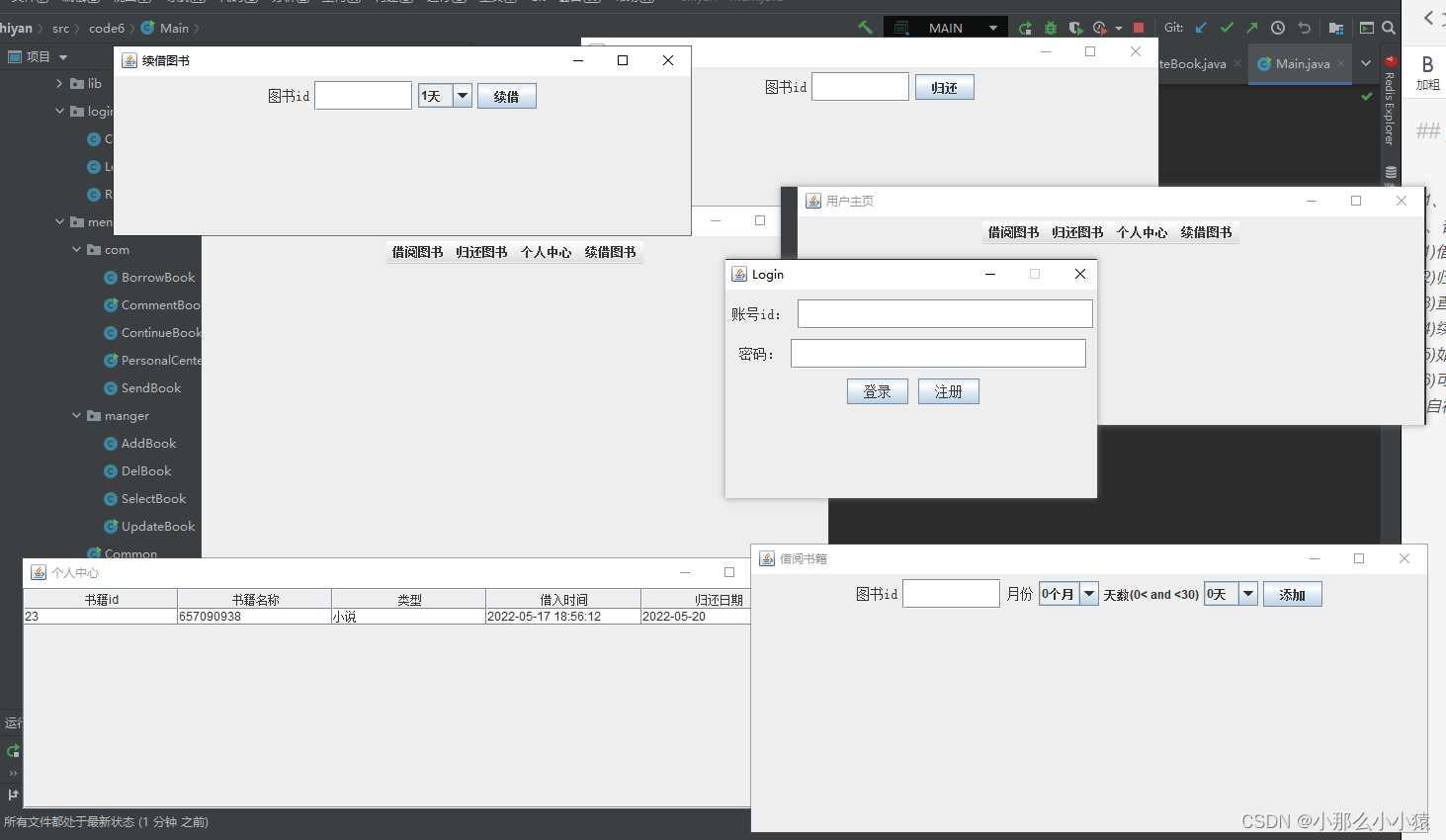The image size is (1446, 840).
Task: Click the Build project hammer icon
Action: coord(866,28)
